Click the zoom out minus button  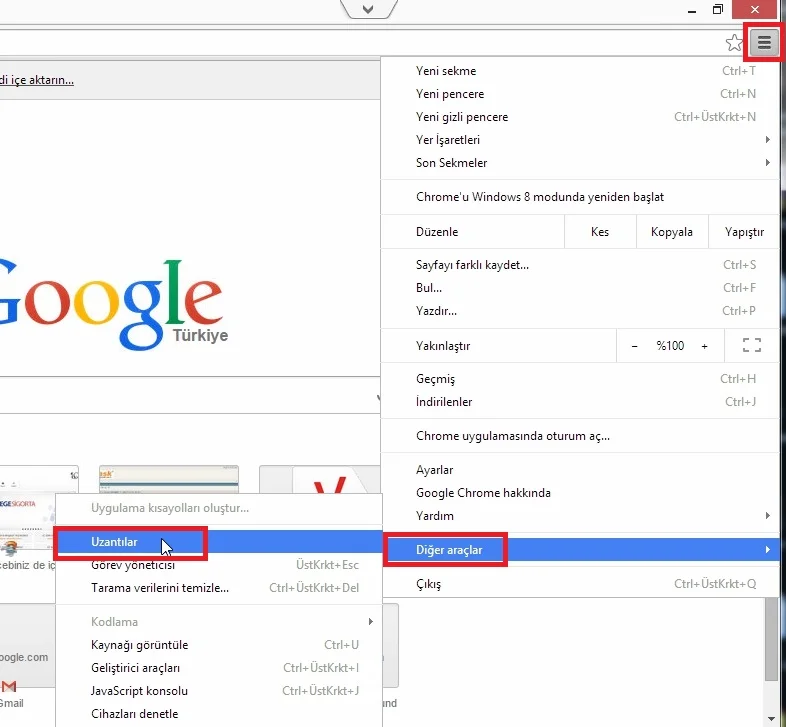click(634, 346)
